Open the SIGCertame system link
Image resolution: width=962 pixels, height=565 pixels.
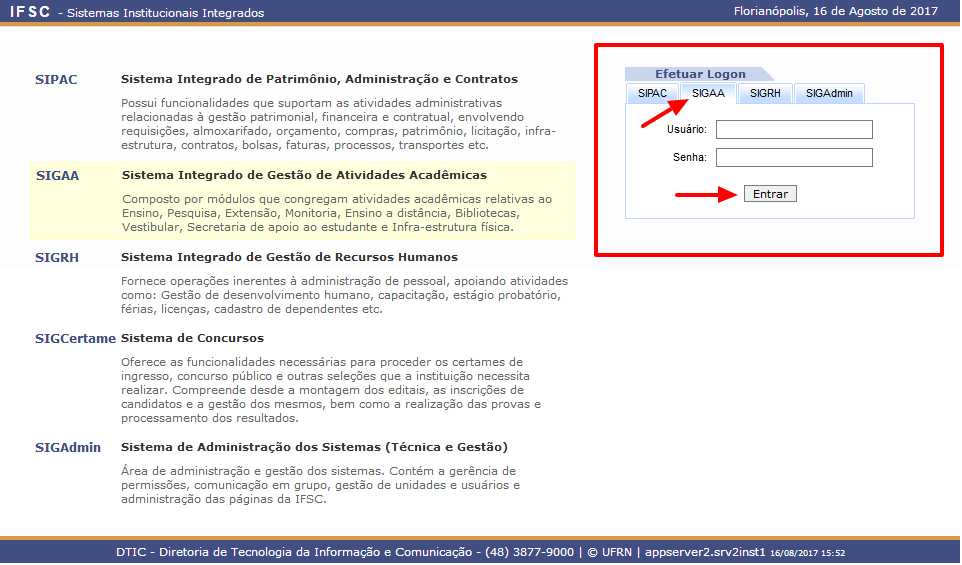tap(75, 339)
